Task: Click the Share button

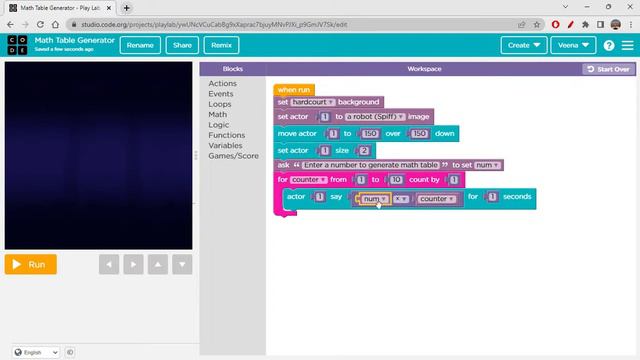Action: coord(182,45)
